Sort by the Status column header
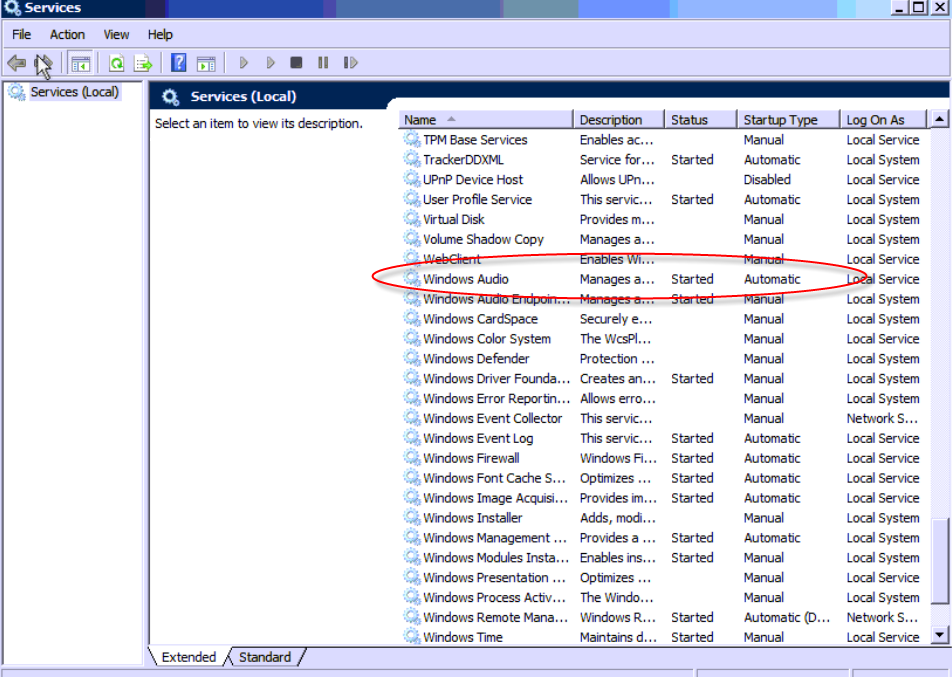The width and height of the screenshot is (952, 677). click(701, 120)
